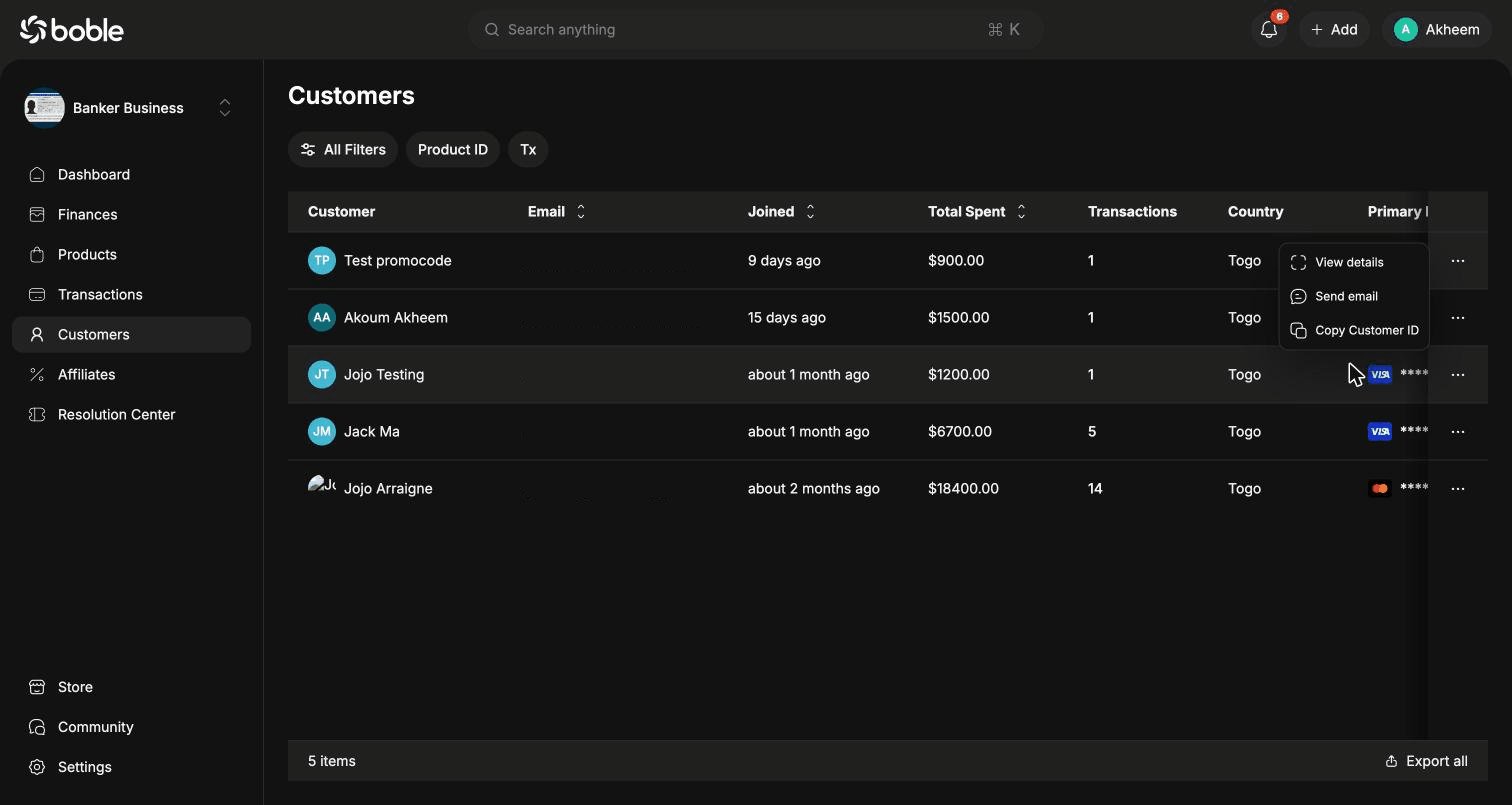The width and height of the screenshot is (1512, 805).
Task: Choose View details from context menu
Action: coord(1354,262)
